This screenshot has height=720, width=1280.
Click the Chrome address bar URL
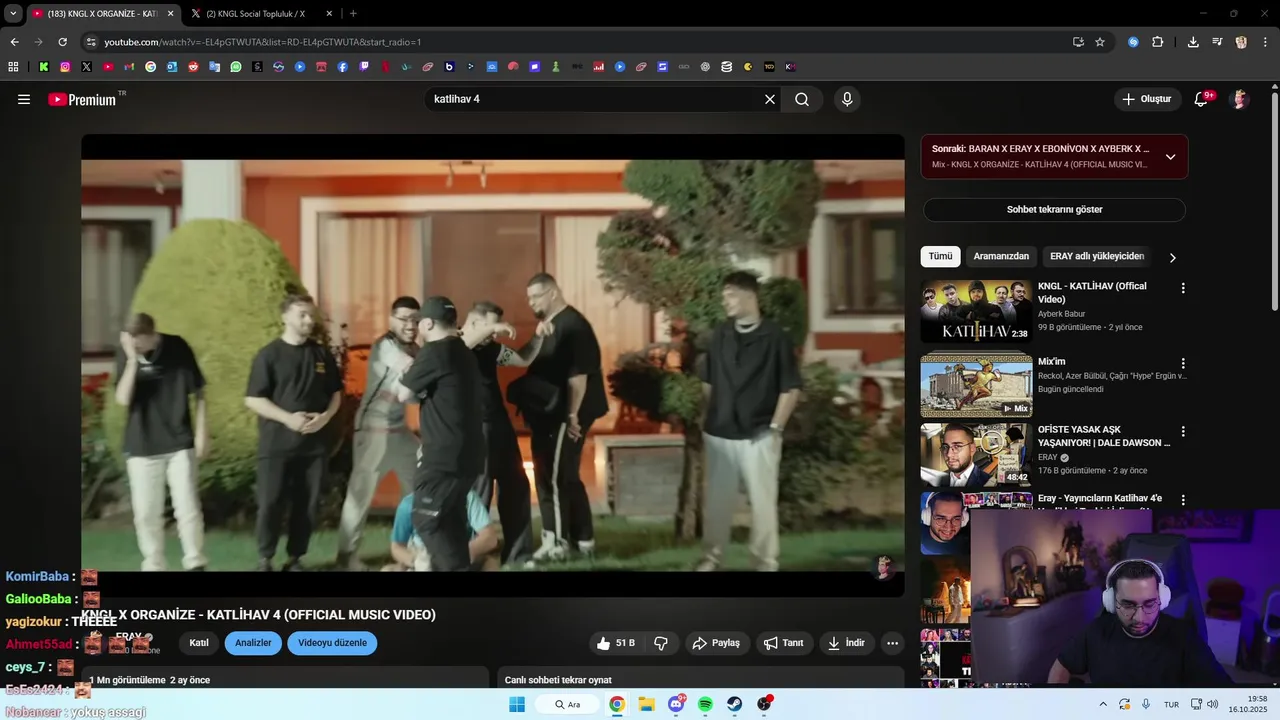(263, 42)
